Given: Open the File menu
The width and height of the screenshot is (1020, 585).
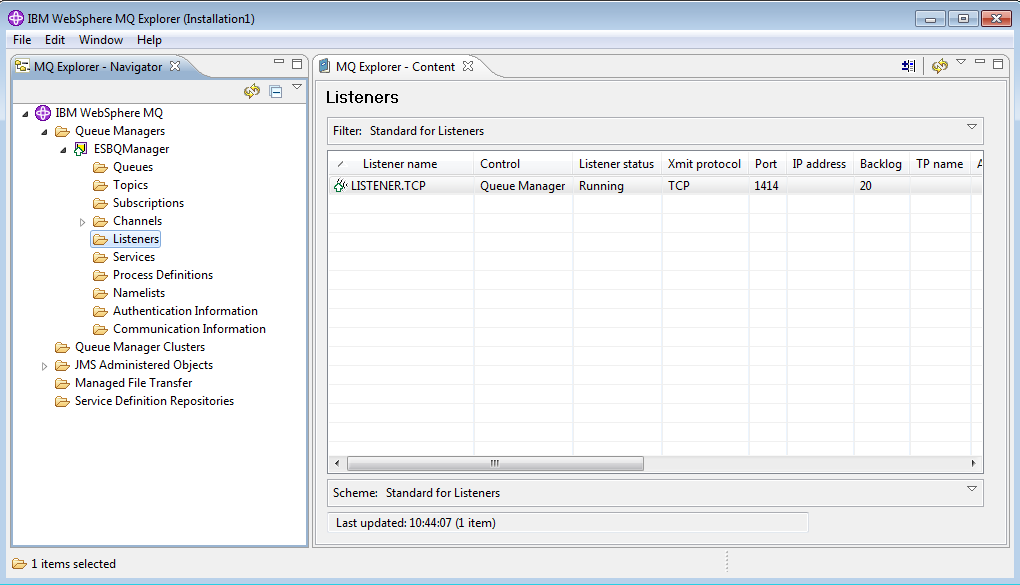Looking at the screenshot, I should (22, 40).
